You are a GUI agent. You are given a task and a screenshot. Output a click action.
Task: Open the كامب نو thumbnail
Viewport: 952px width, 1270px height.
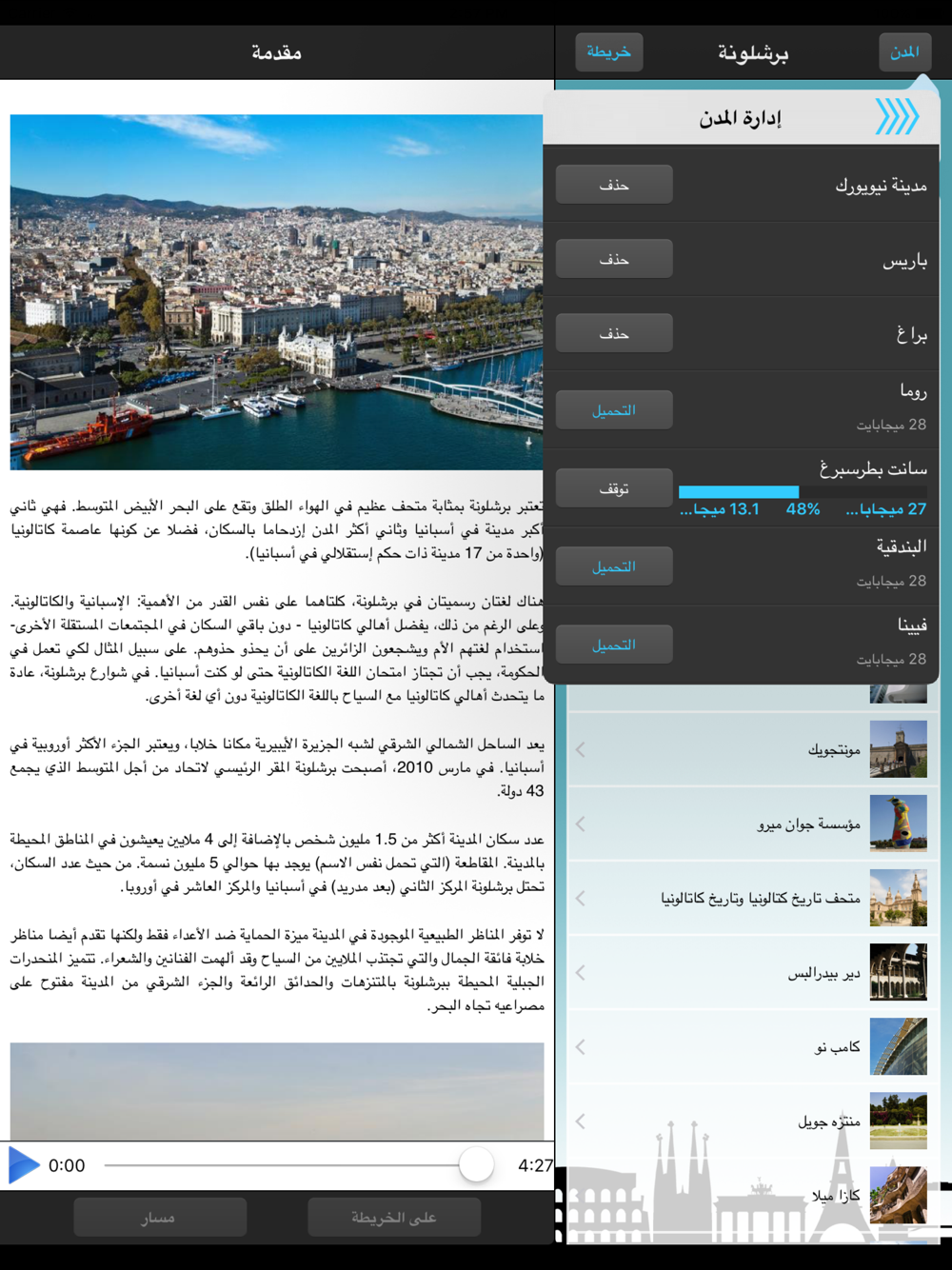898,1046
